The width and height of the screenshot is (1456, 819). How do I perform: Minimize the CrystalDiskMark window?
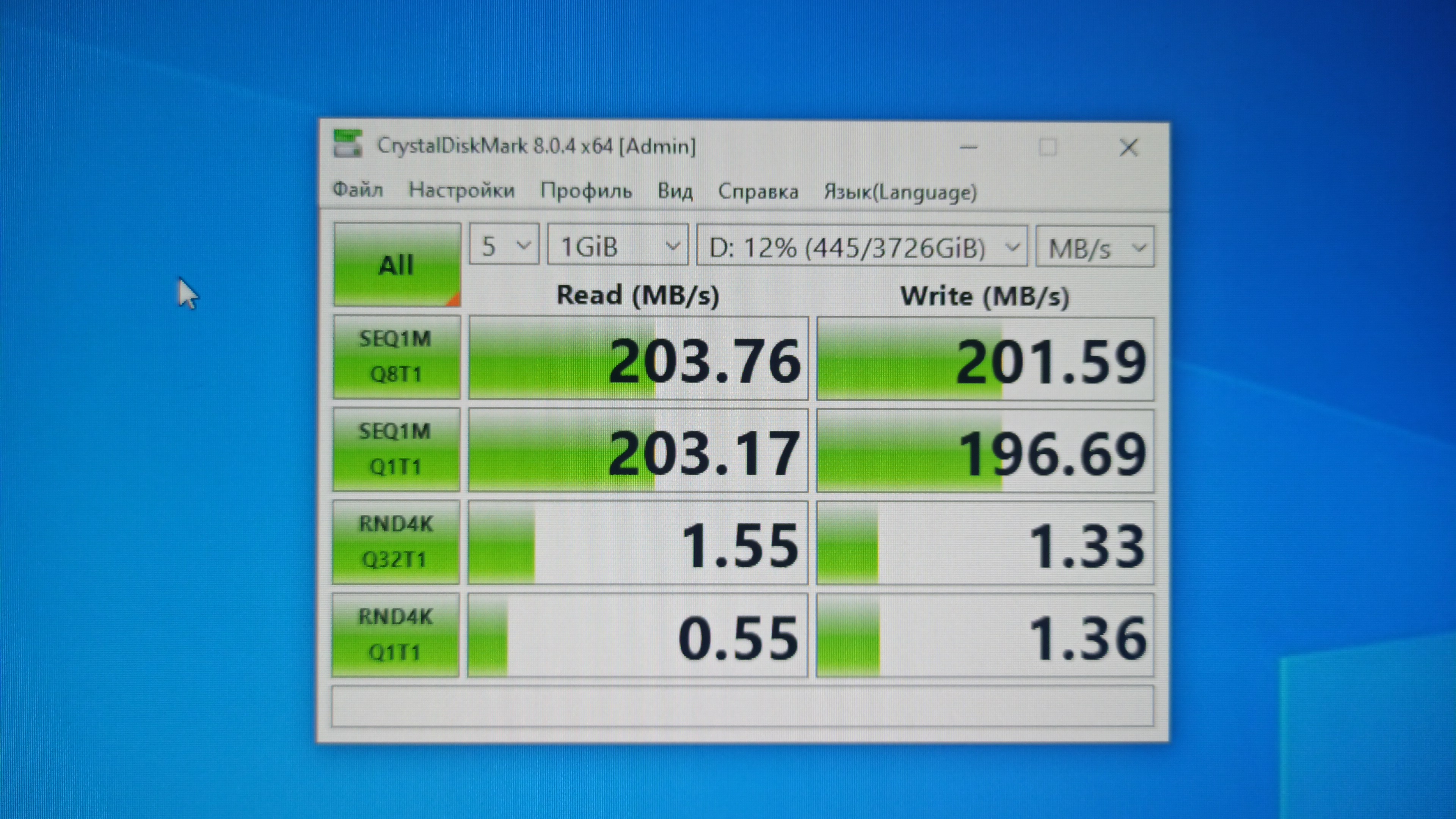pyautogui.click(x=968, y=147)
